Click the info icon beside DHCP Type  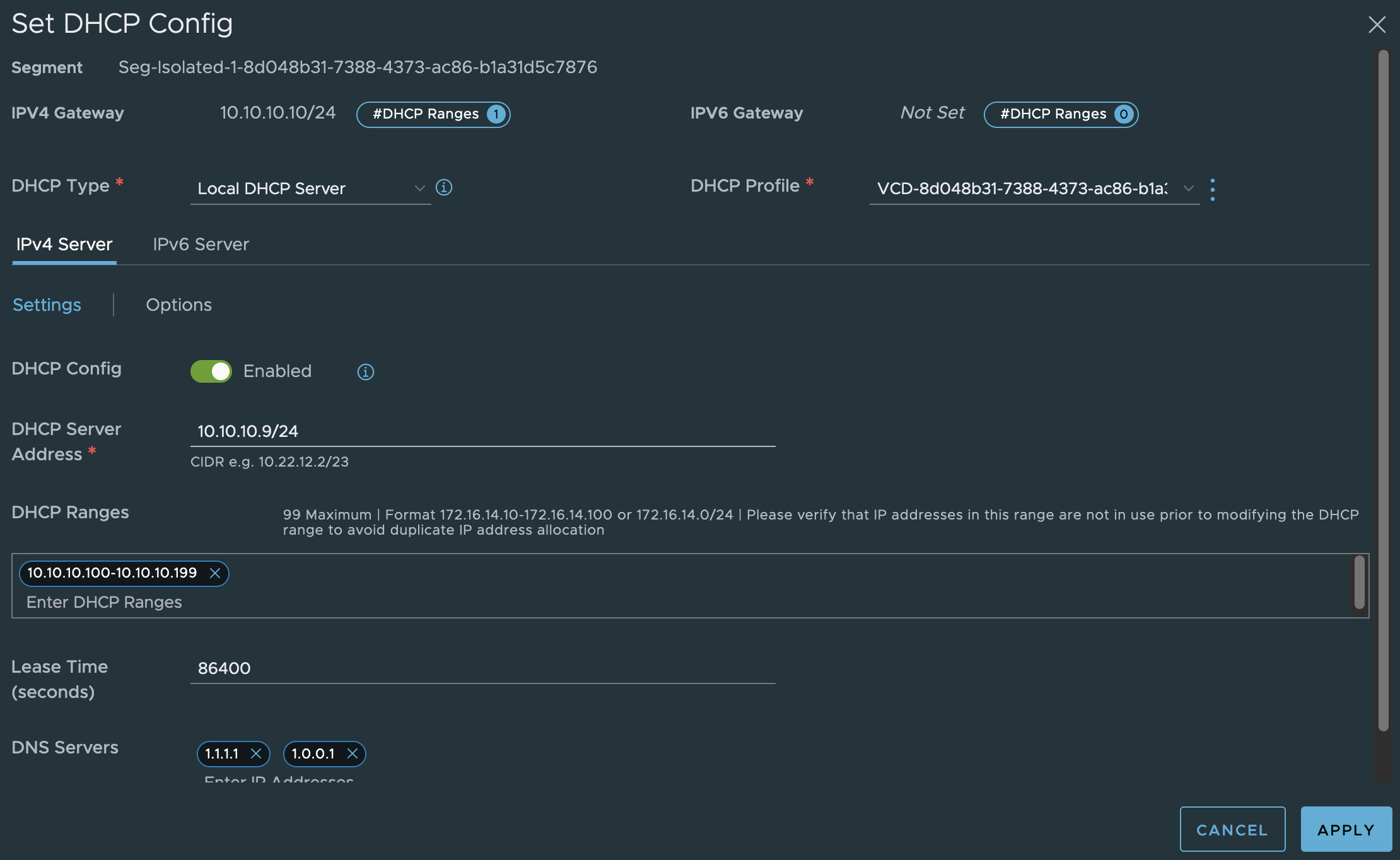point(444,187)
